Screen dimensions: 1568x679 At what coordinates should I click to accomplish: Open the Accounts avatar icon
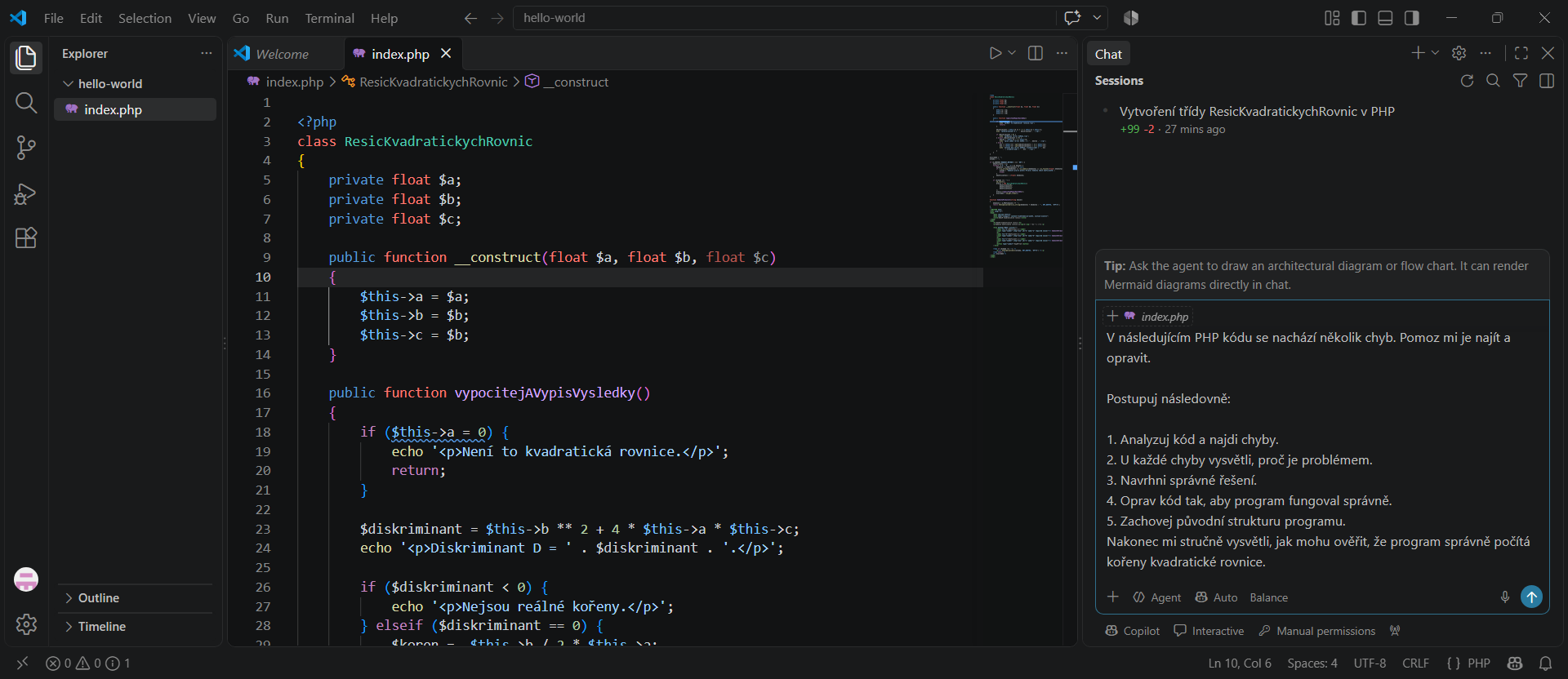pyautogui.click(x=26, y=579)
